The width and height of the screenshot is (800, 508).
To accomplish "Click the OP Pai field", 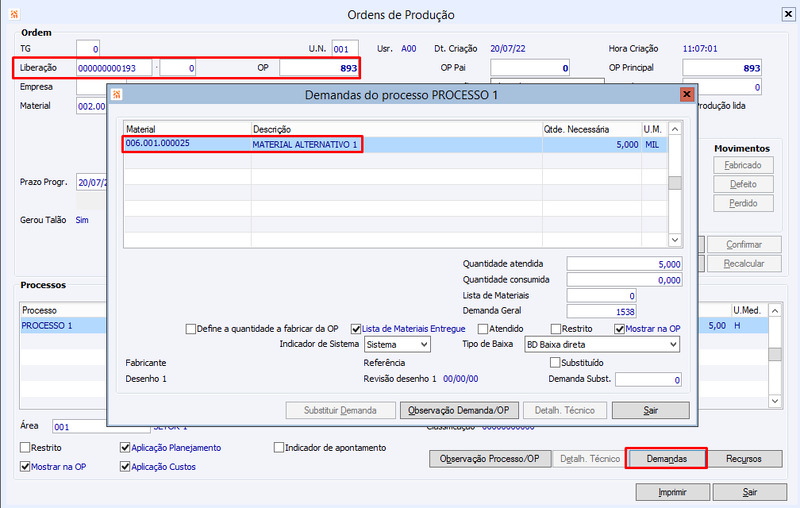I will point(530,68).
